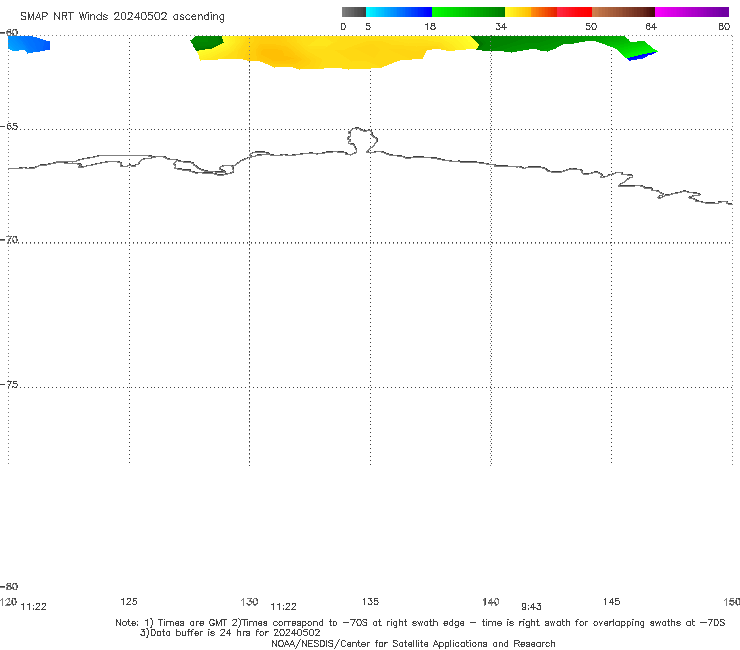Click the 11:22 time label beside longitude 120
740x650 pixels.
(x=34, y=607)
